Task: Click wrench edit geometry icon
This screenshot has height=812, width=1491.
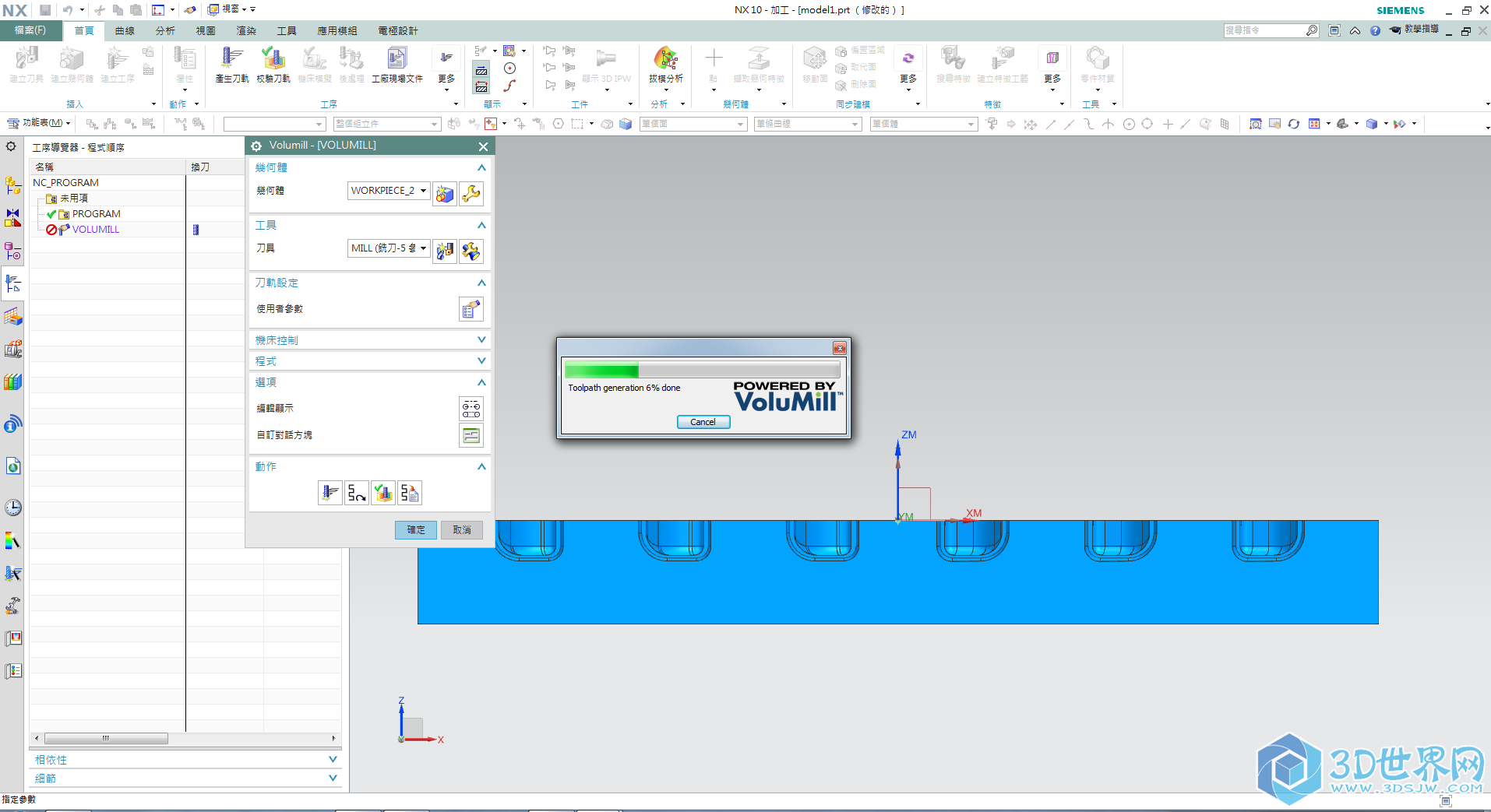Action: click(x=471, y=194)
